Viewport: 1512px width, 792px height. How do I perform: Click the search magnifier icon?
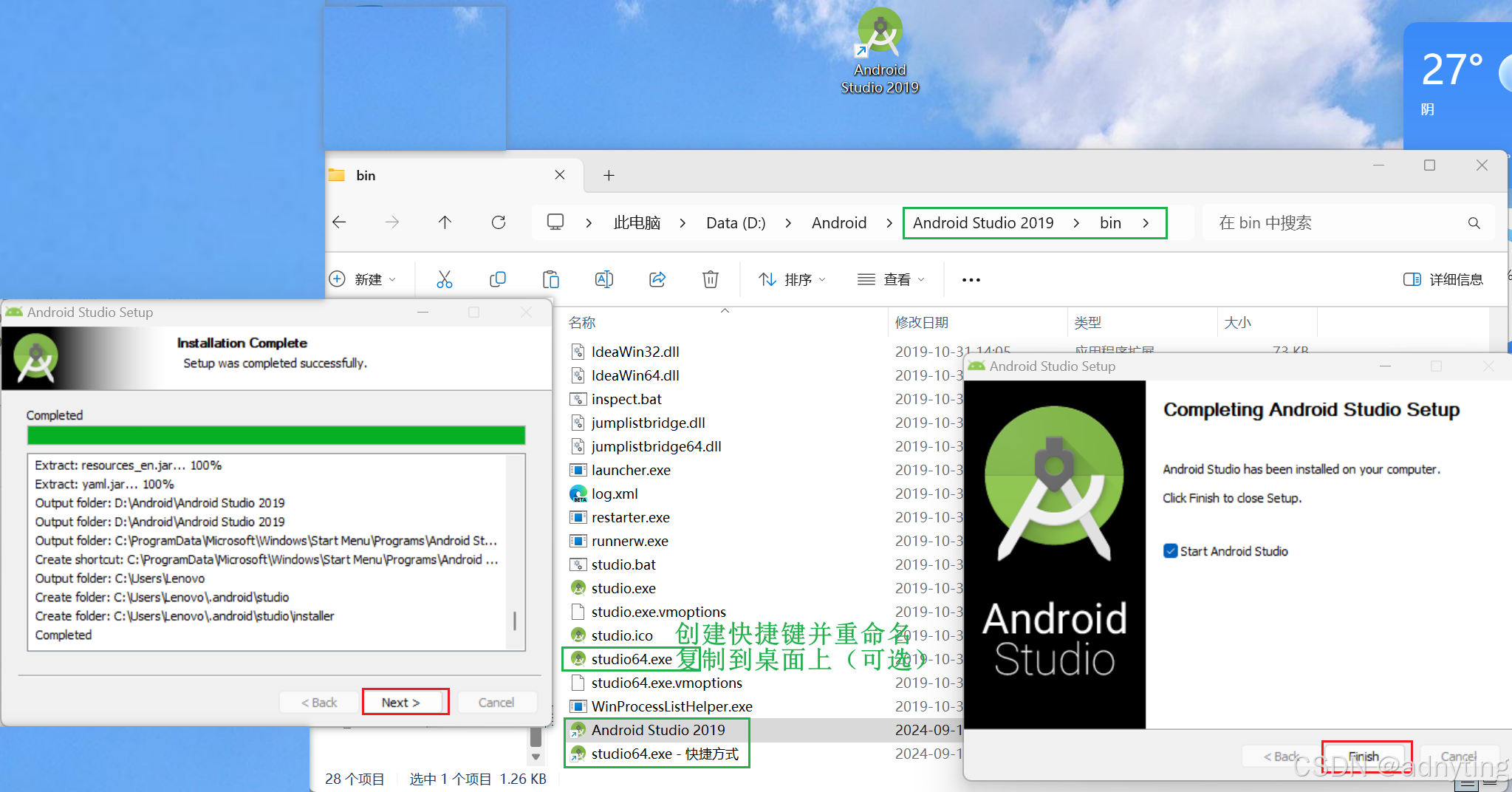(1474, 223)
